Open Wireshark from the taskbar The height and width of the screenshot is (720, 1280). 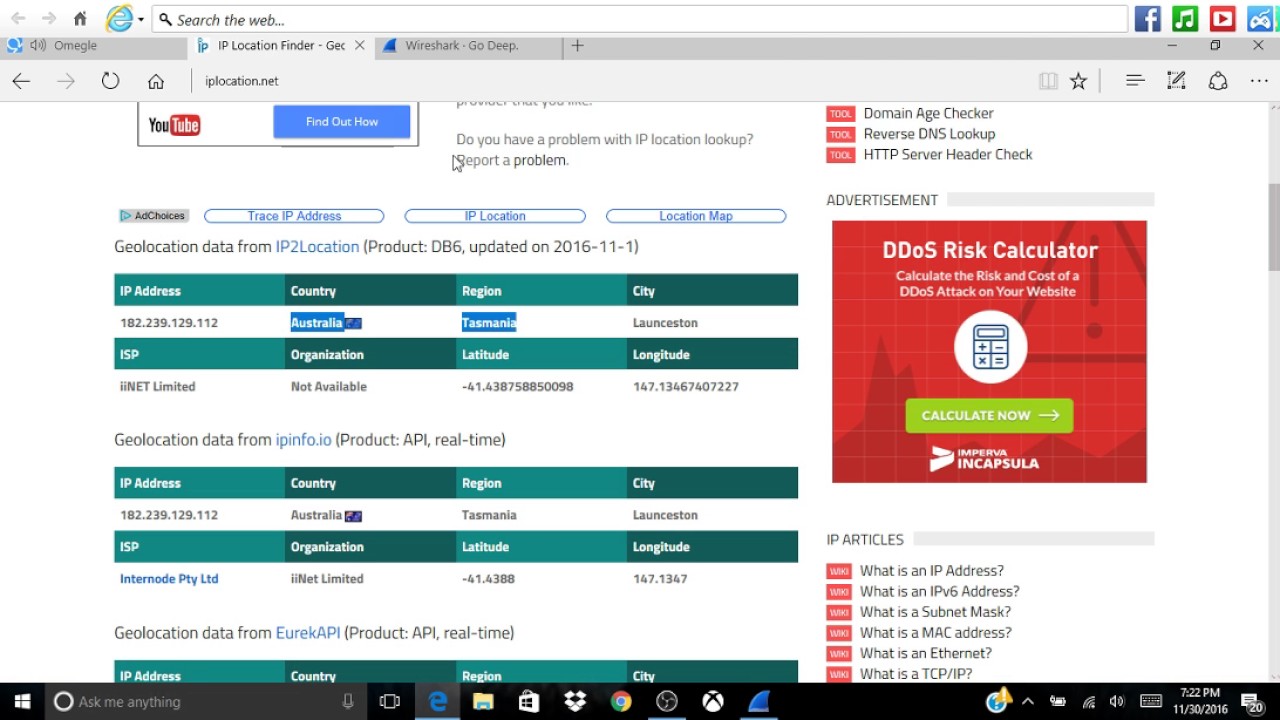click(x=759, y=702)
